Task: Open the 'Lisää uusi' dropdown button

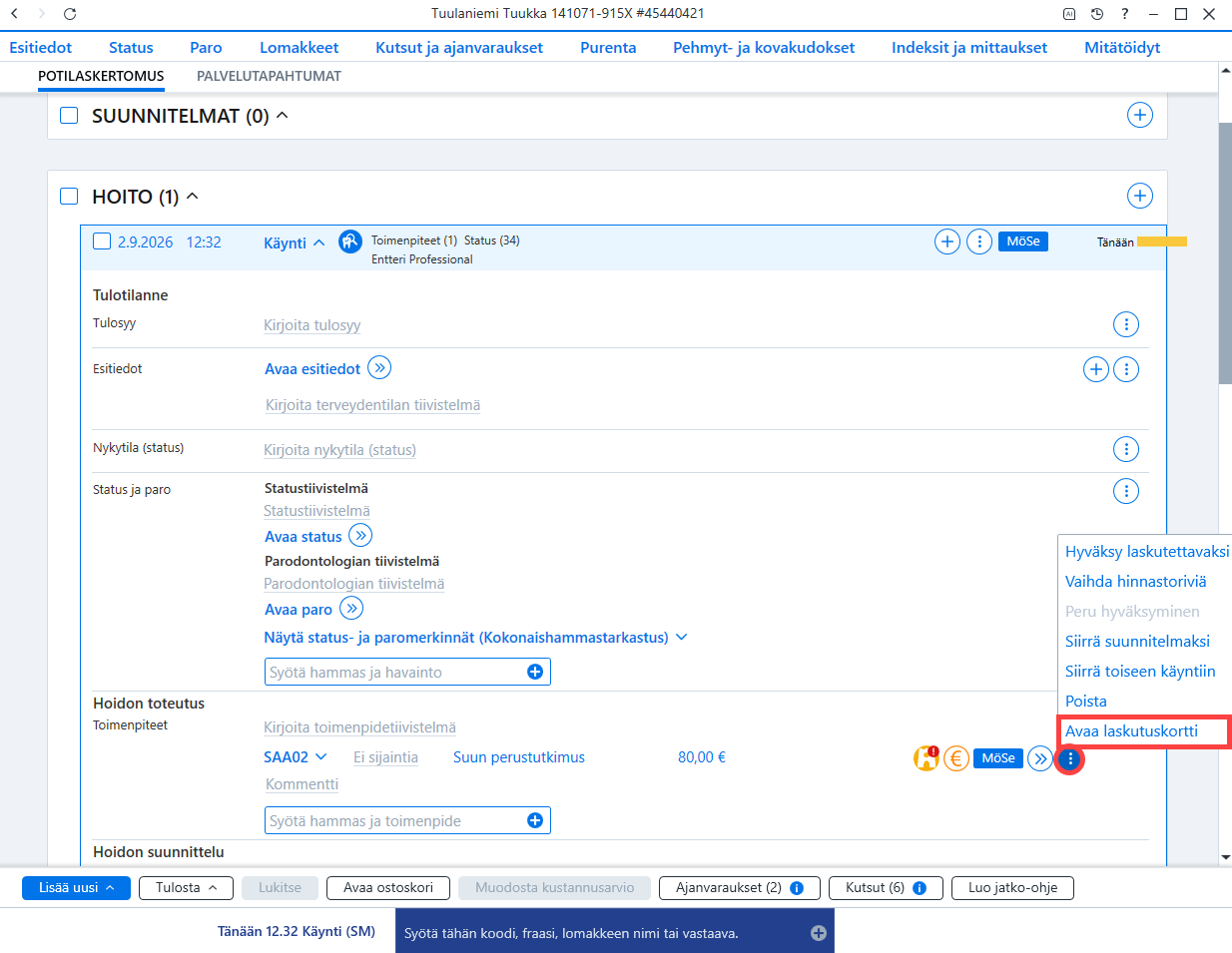Action: pos(77,888)
